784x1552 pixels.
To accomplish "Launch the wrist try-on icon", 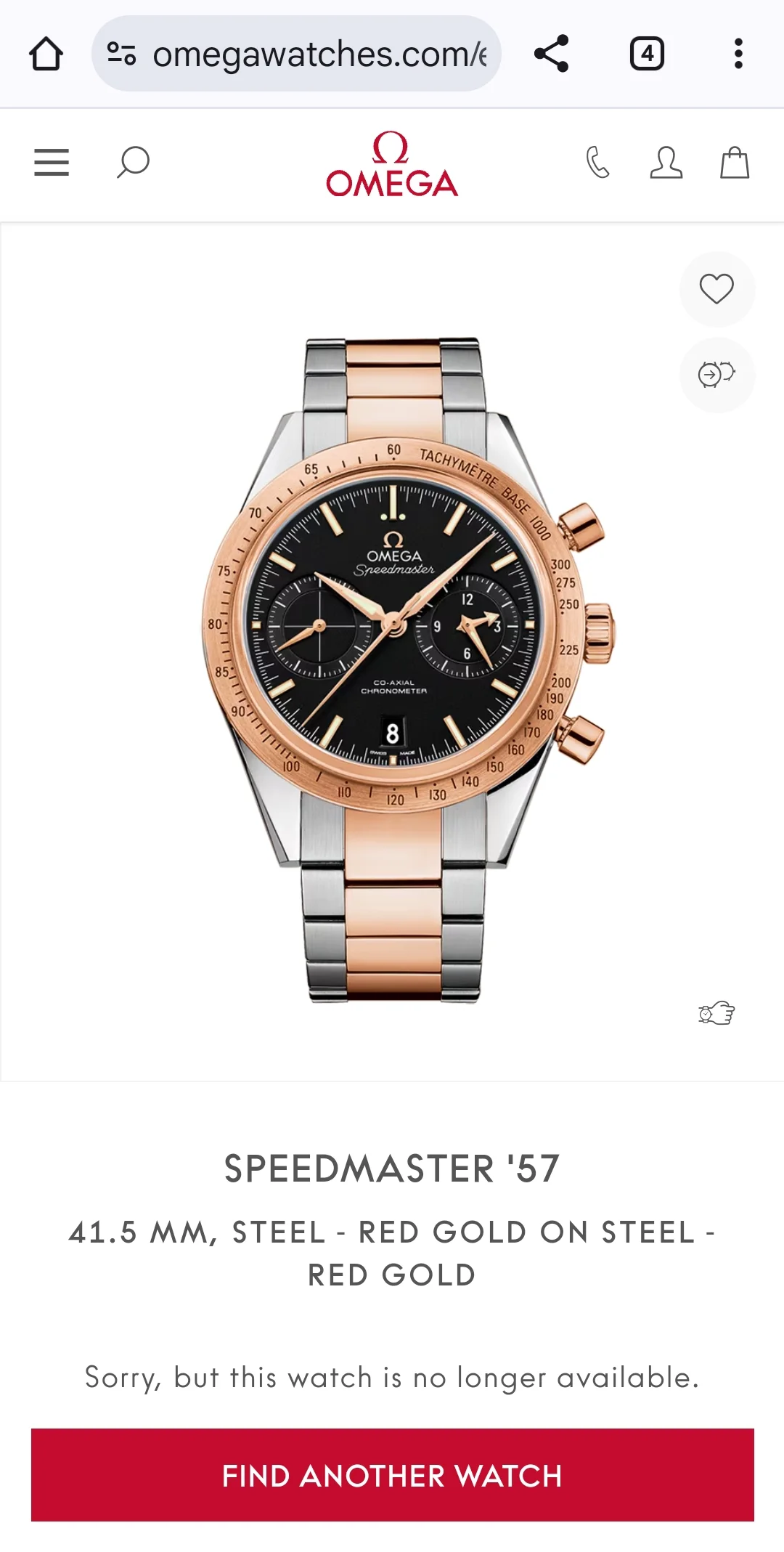I will [x=716, y=1012].
